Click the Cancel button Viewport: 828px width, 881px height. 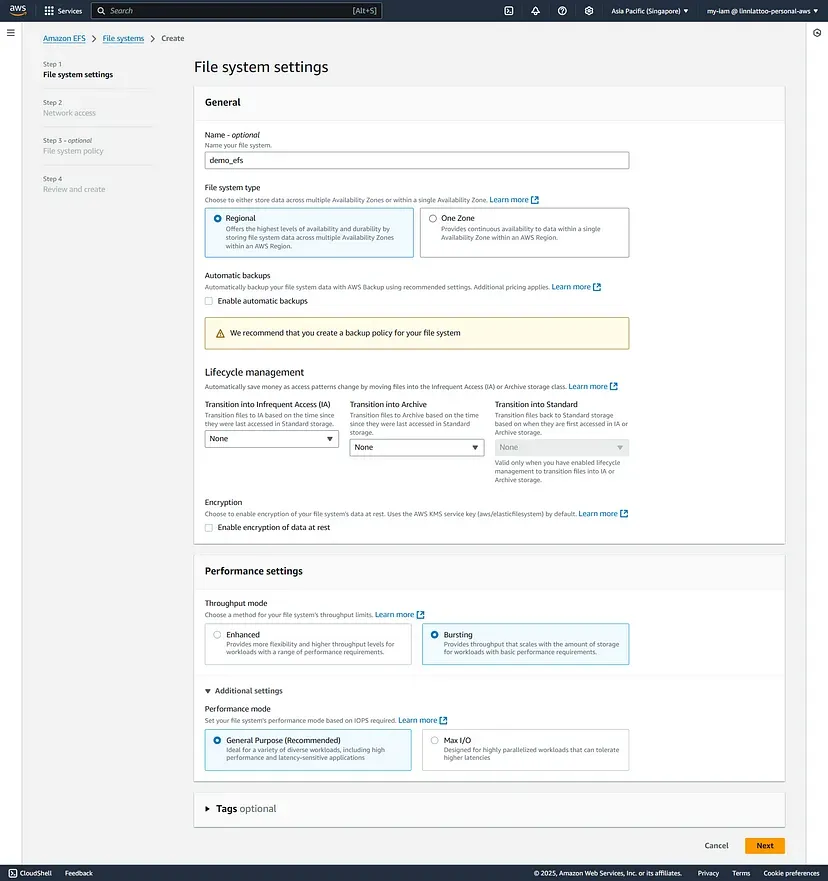tap(716, 846)
